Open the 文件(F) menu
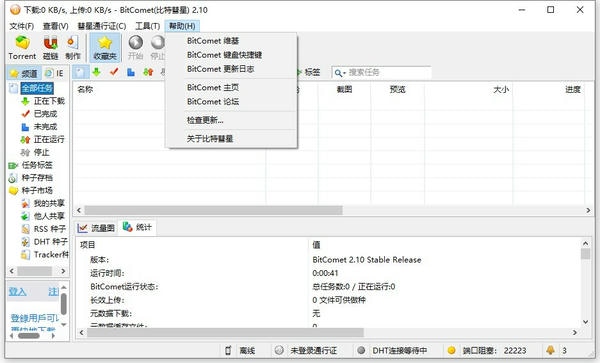Screen dimensions: 600x363 pyautogui.click(x=21, y=26)
